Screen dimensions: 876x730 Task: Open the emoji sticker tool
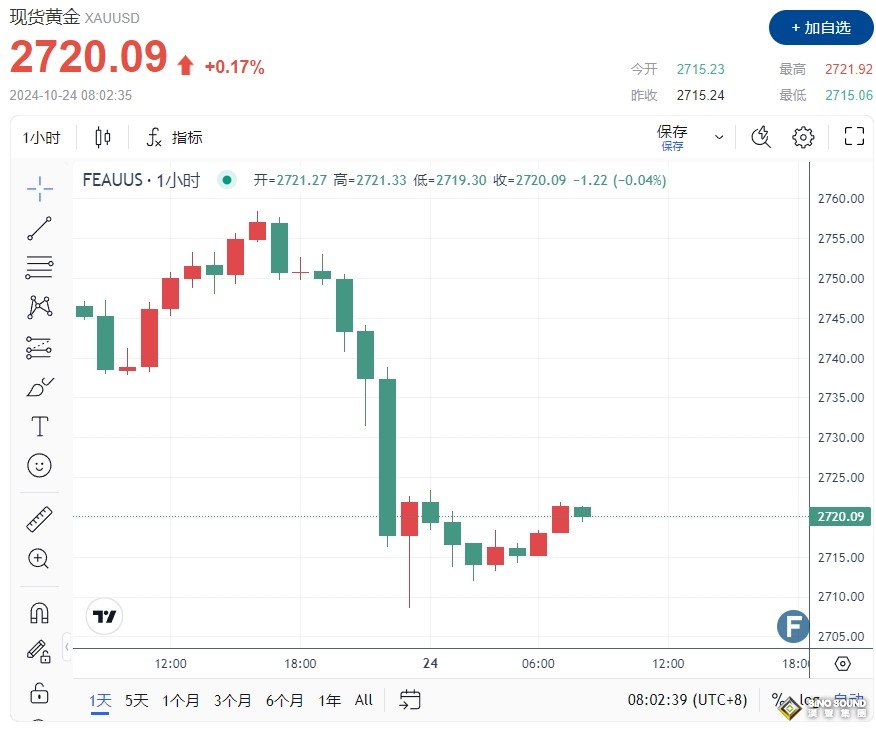point(38,465)
